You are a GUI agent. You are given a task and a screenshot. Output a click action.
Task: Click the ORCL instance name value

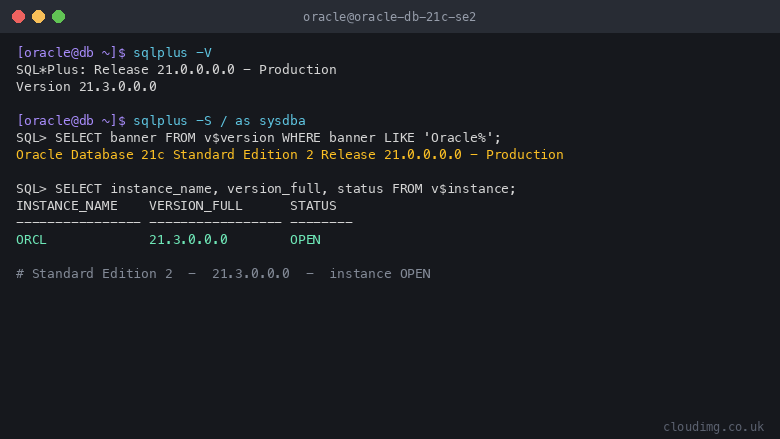coord(31,240)
